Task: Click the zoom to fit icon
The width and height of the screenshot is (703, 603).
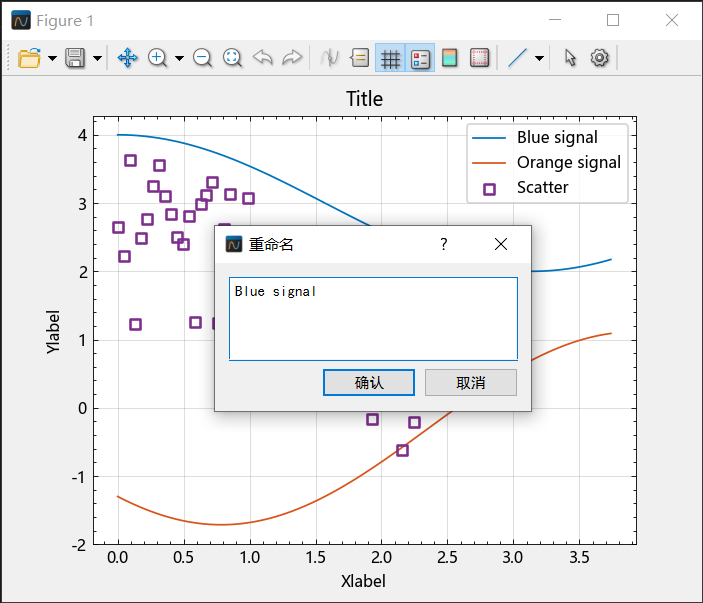Action: coord(232,58)
